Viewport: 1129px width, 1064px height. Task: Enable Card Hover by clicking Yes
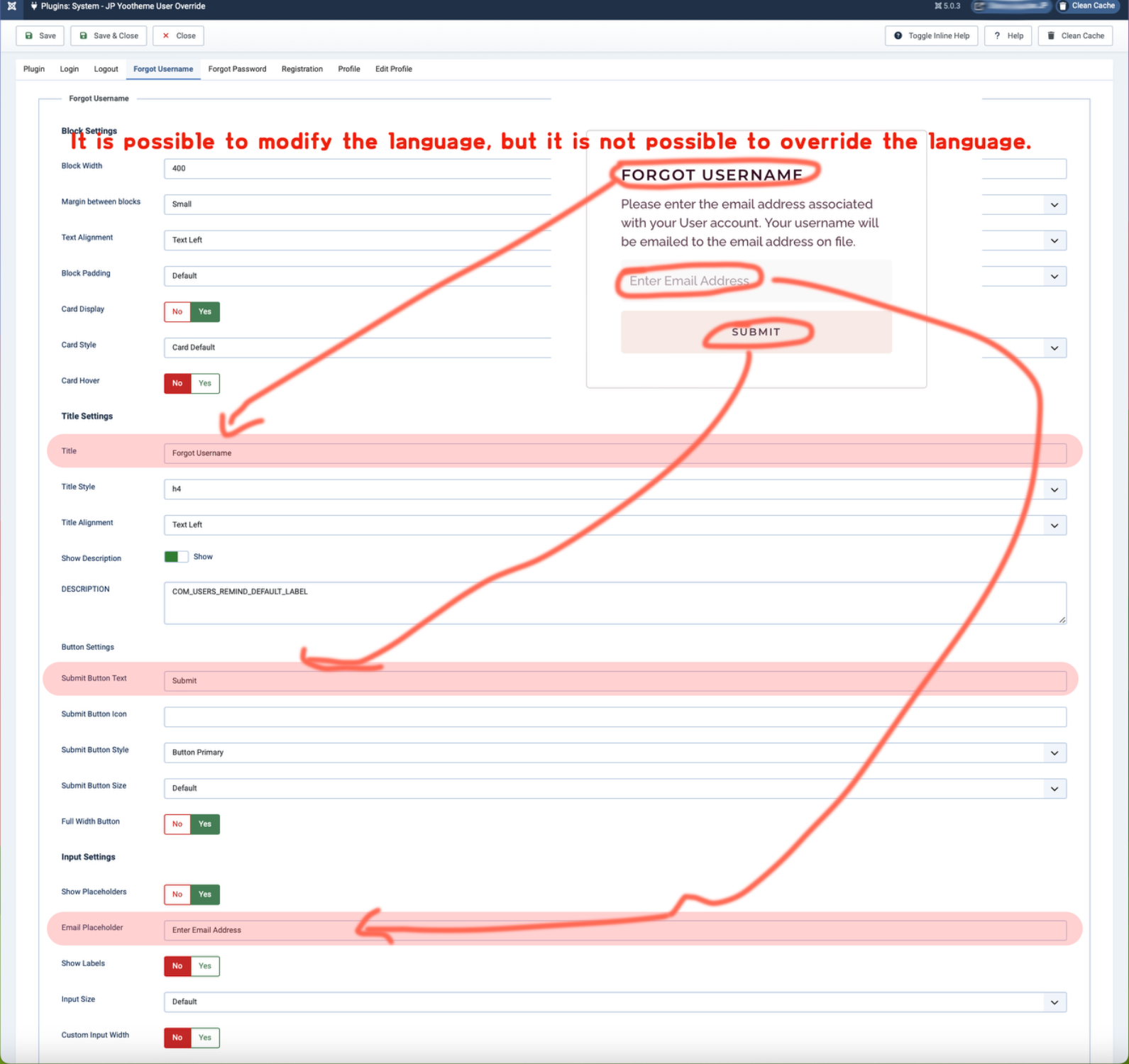pyautogui.click(x=205, y=384)
